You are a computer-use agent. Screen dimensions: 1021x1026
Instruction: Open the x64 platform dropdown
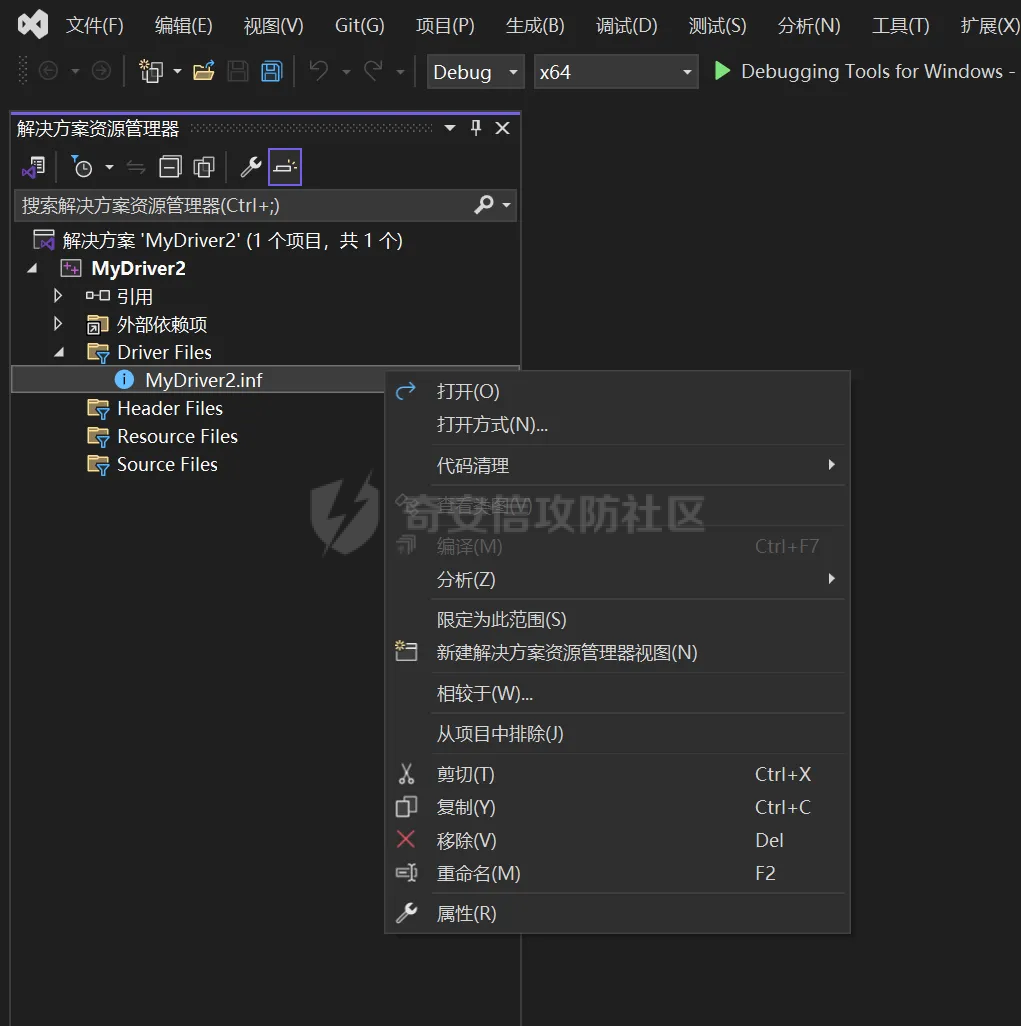coord(616,71)
